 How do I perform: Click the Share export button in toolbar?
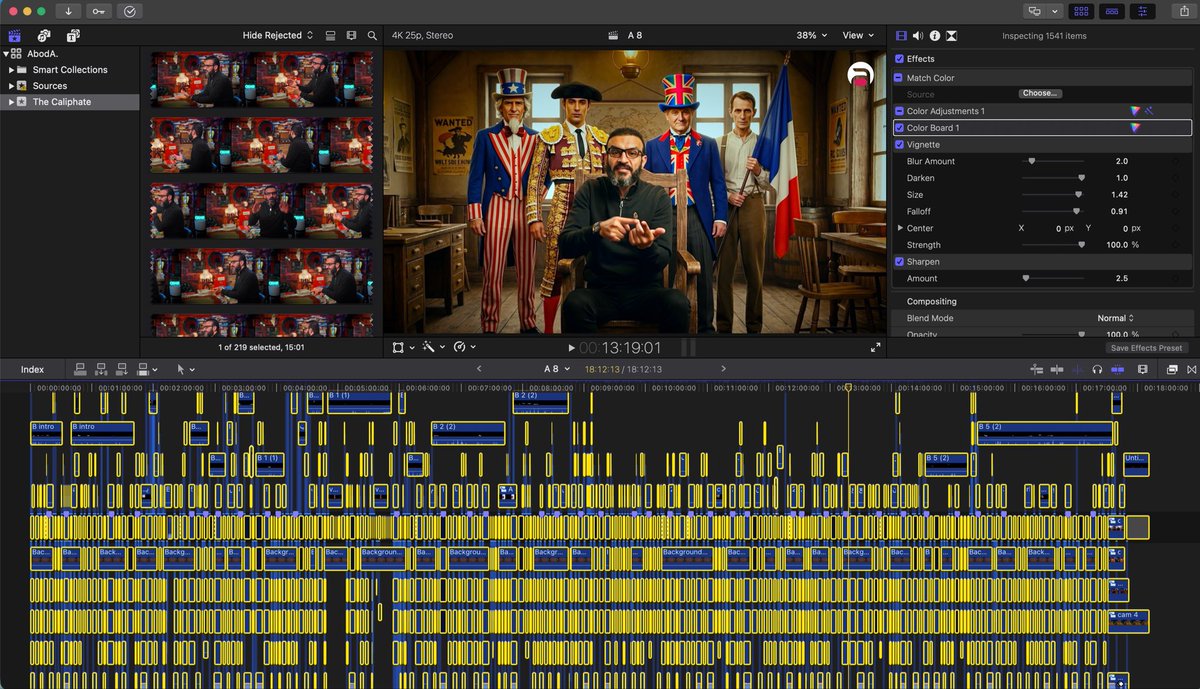1186,11
